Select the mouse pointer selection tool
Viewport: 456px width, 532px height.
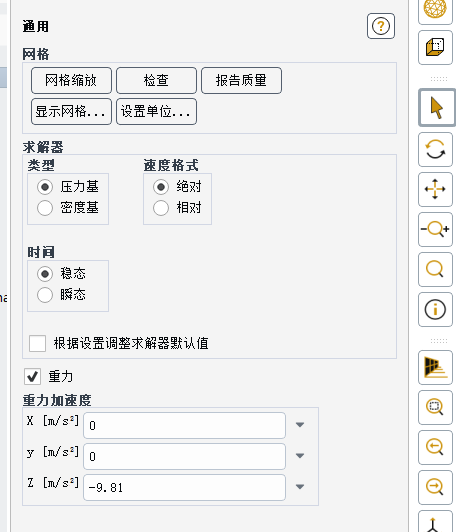click(x=436, y=108)
